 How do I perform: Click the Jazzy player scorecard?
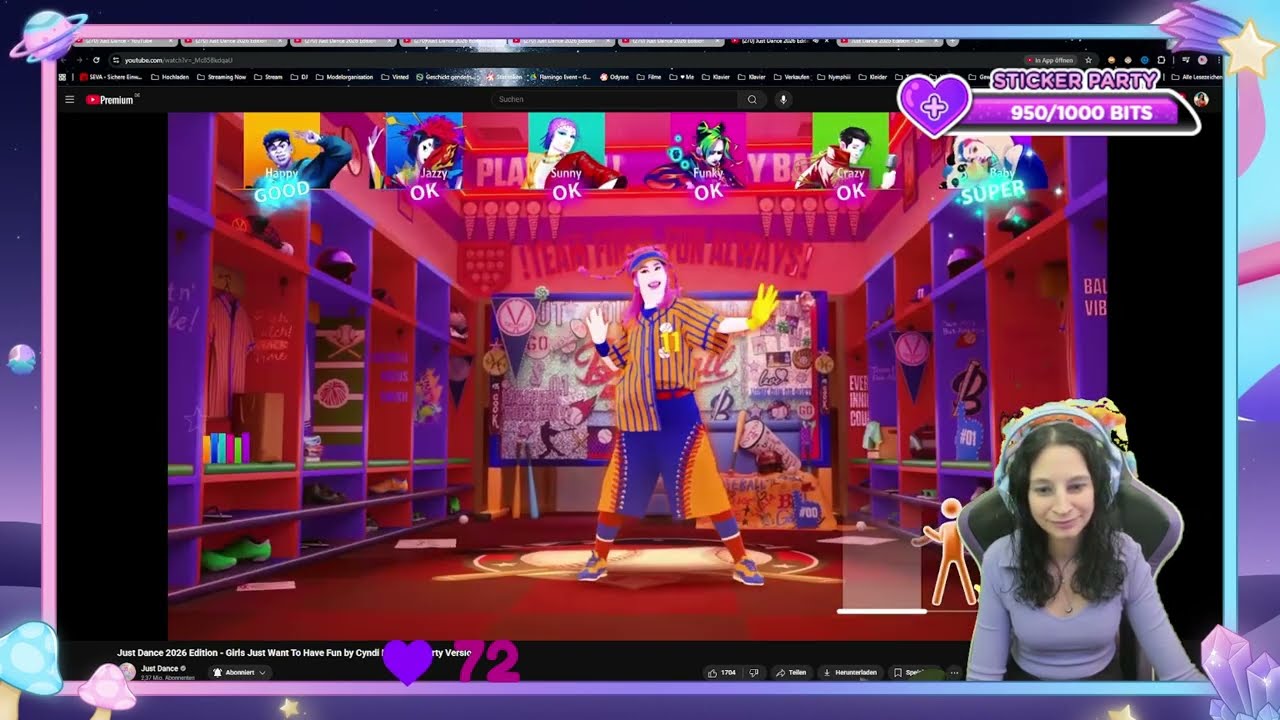click(x=425, y=158)
